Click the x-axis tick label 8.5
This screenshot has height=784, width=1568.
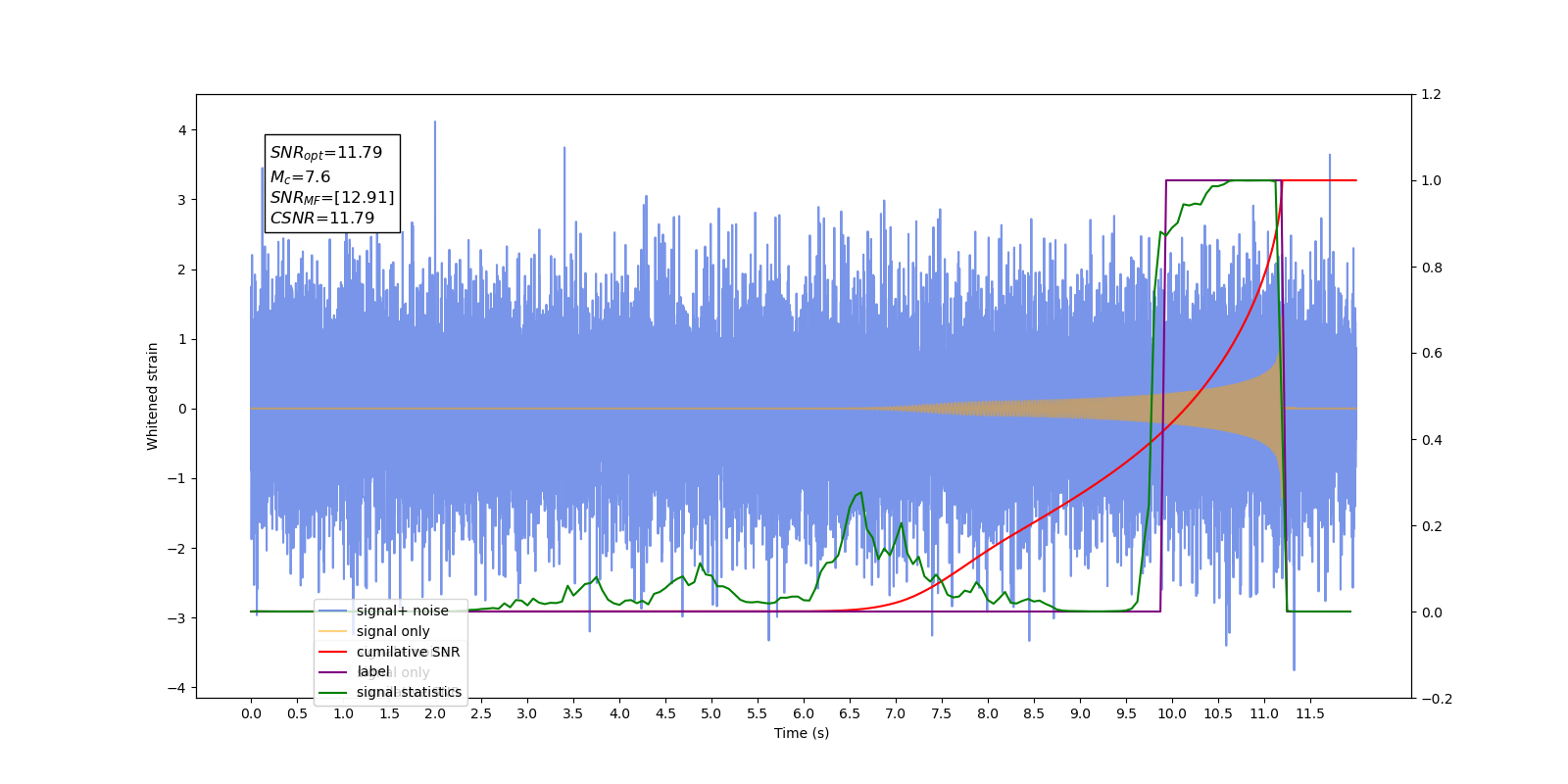coord(1034,713)
